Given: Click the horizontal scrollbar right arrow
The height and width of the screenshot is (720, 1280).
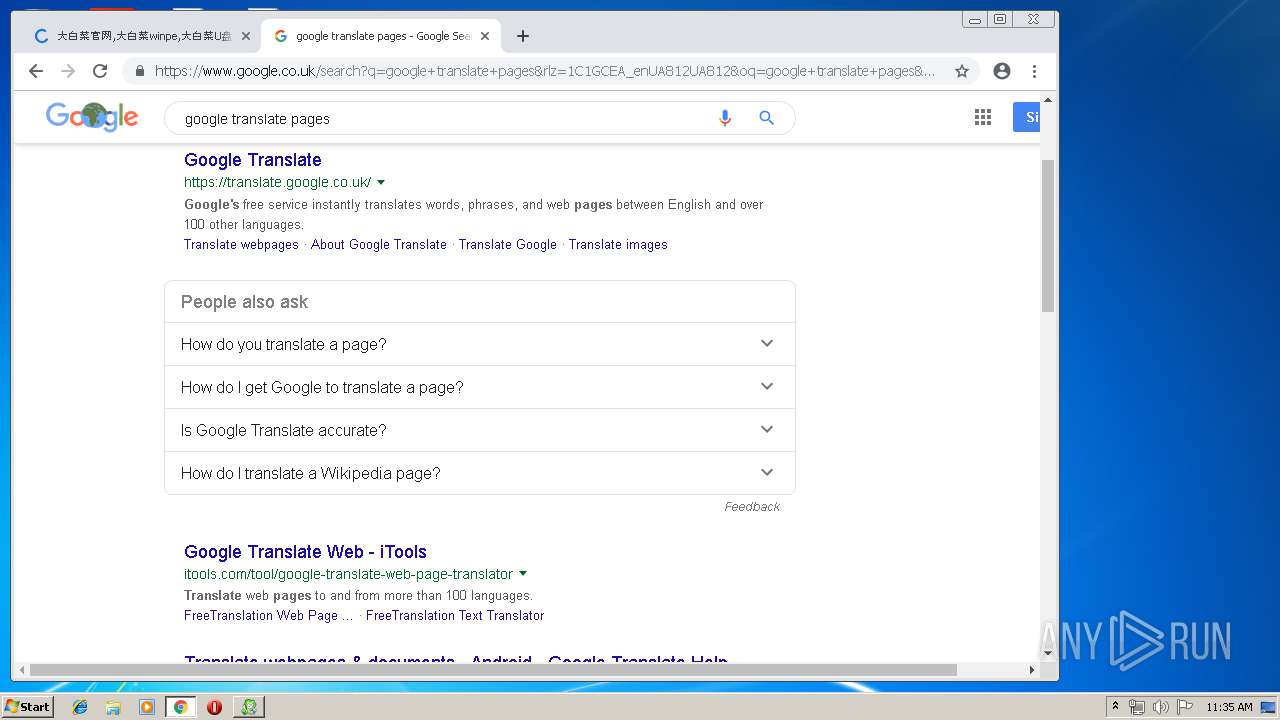Looking at the screenshot, I should pos(1032,670).
